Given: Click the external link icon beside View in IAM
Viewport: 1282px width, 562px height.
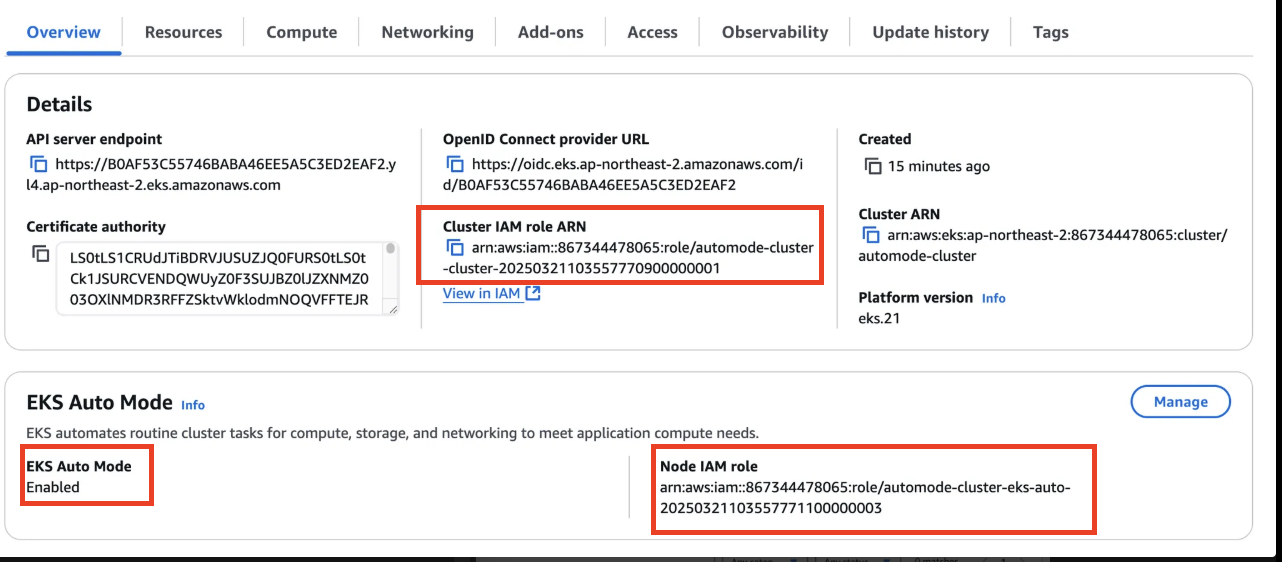Looking at the screenshot, I should click(533, 294).
